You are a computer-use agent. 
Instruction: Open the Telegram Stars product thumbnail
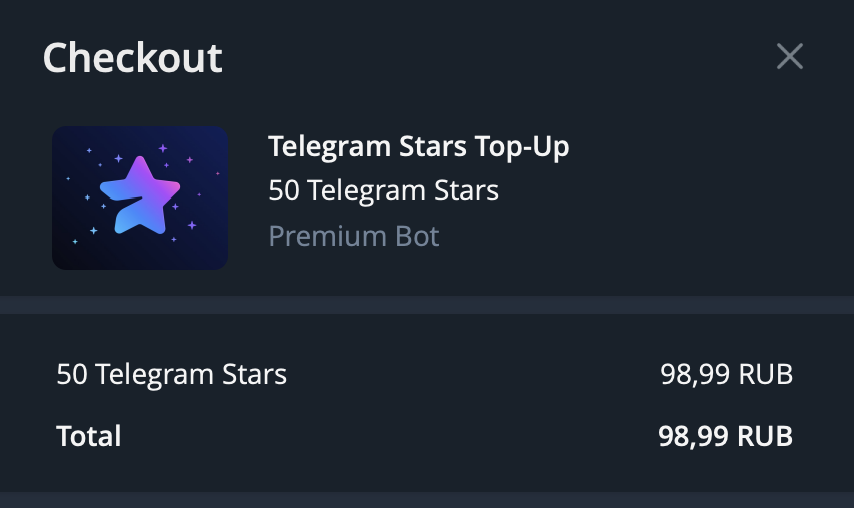click(x=140, y=198)
